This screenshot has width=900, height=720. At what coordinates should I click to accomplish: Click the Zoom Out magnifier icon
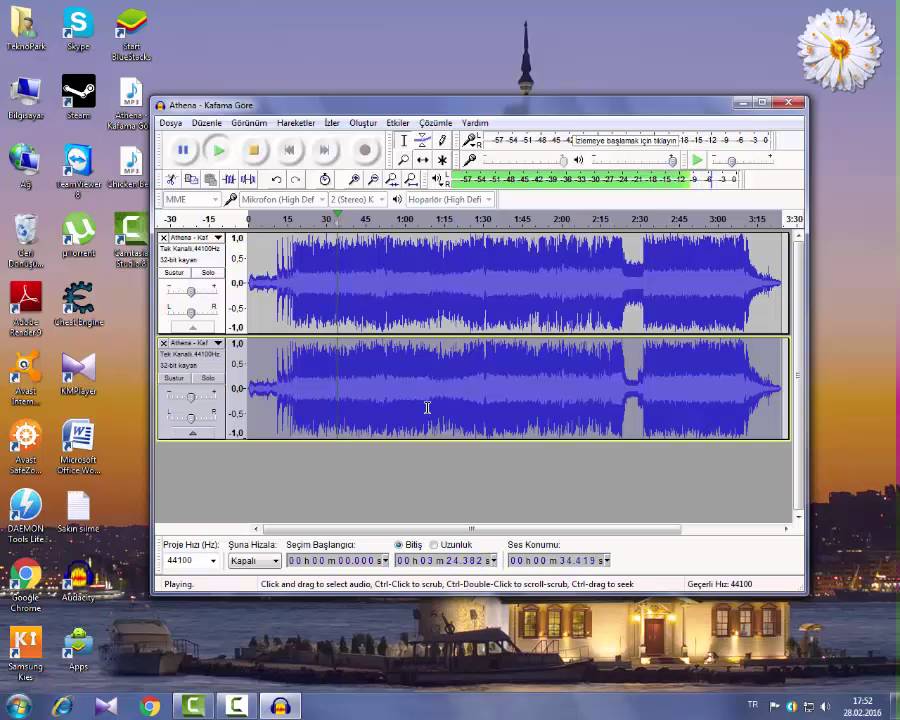pyautogui.click(x=373, y=180)
